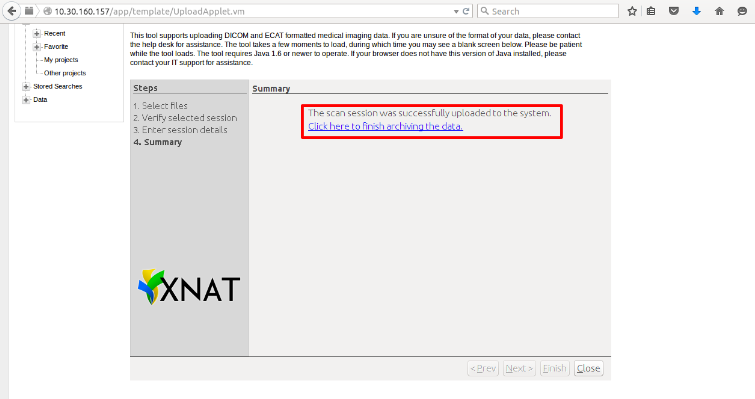755x399 pixels.
Task: Expand the Stored Searches node
Action: 26,87
